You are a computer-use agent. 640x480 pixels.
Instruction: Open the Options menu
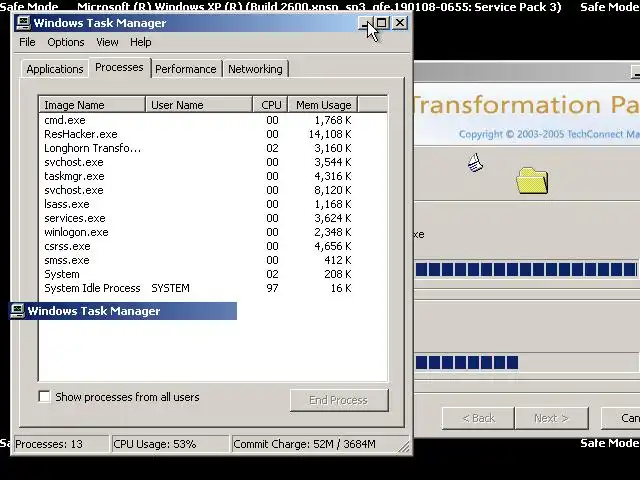pyautogui.click(x=66, y=42)
